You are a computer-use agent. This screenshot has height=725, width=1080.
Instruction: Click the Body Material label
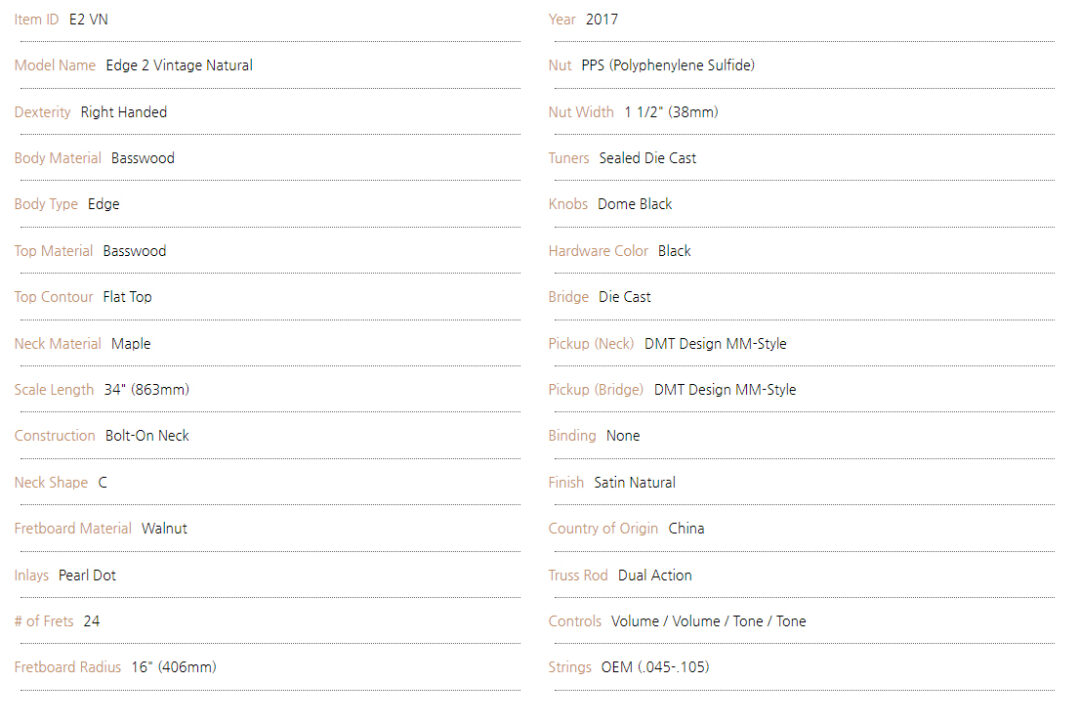coord(58,158)
